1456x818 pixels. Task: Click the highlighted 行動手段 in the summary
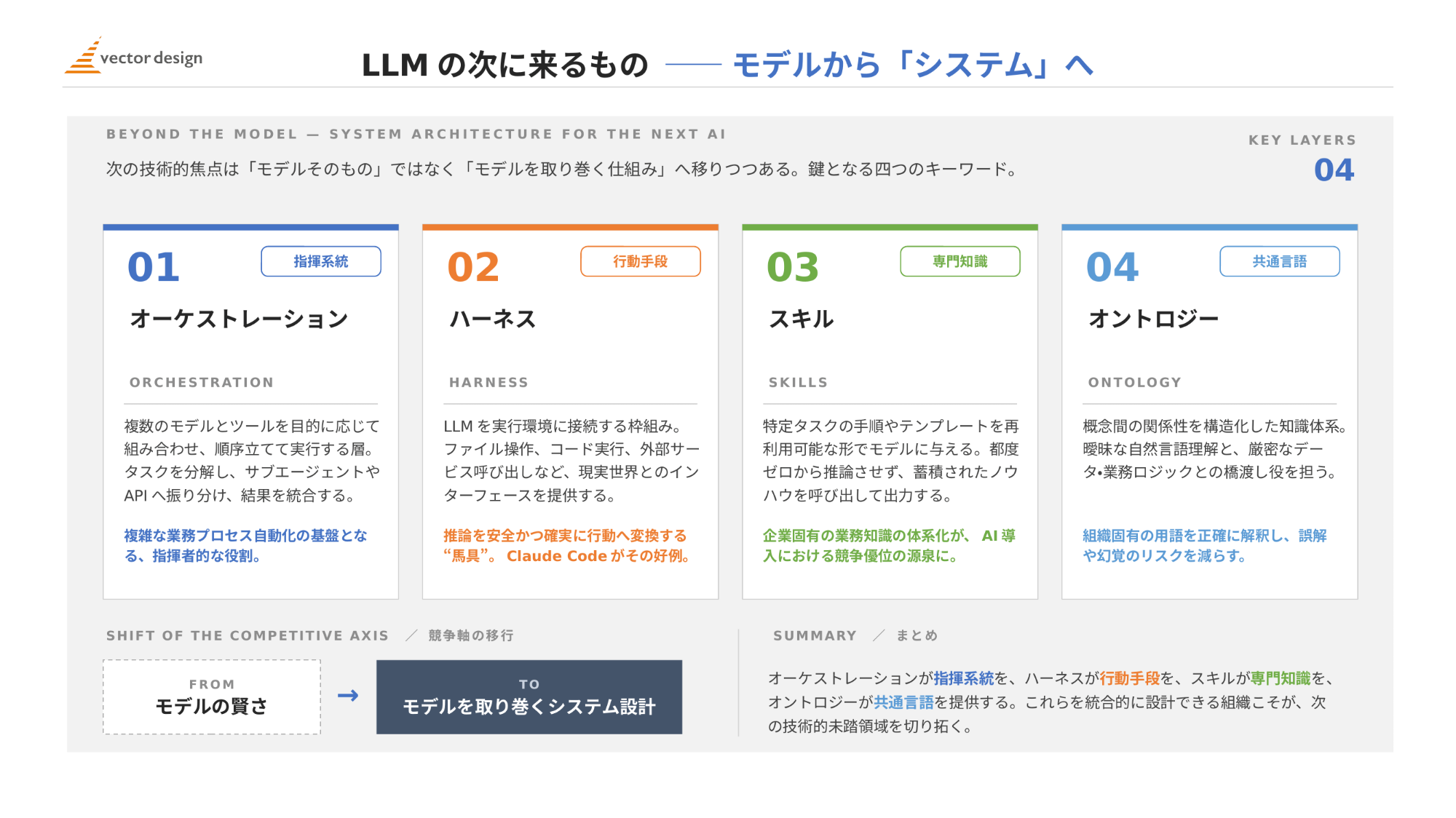point(1129,678)
